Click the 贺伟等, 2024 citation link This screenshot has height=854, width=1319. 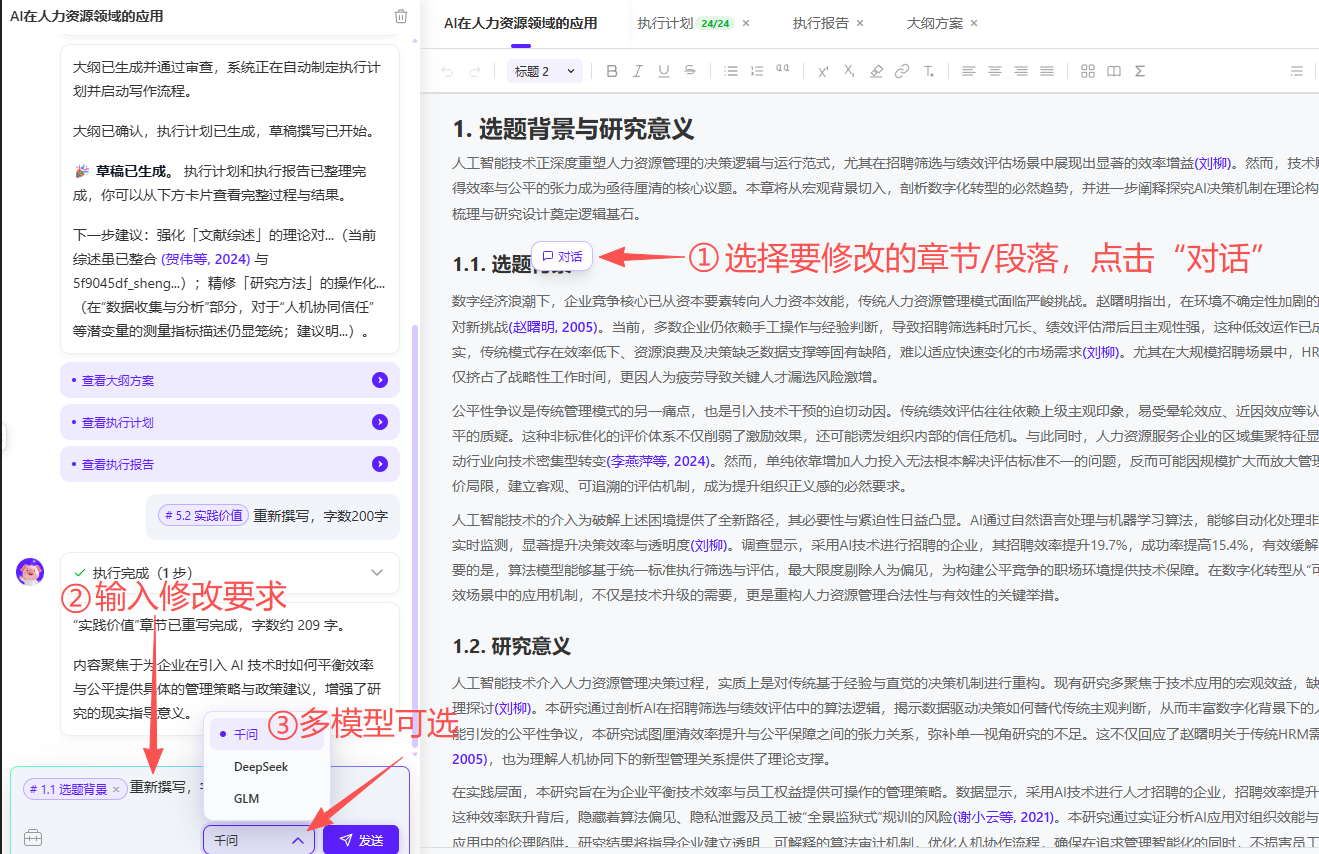coord(206,258)
